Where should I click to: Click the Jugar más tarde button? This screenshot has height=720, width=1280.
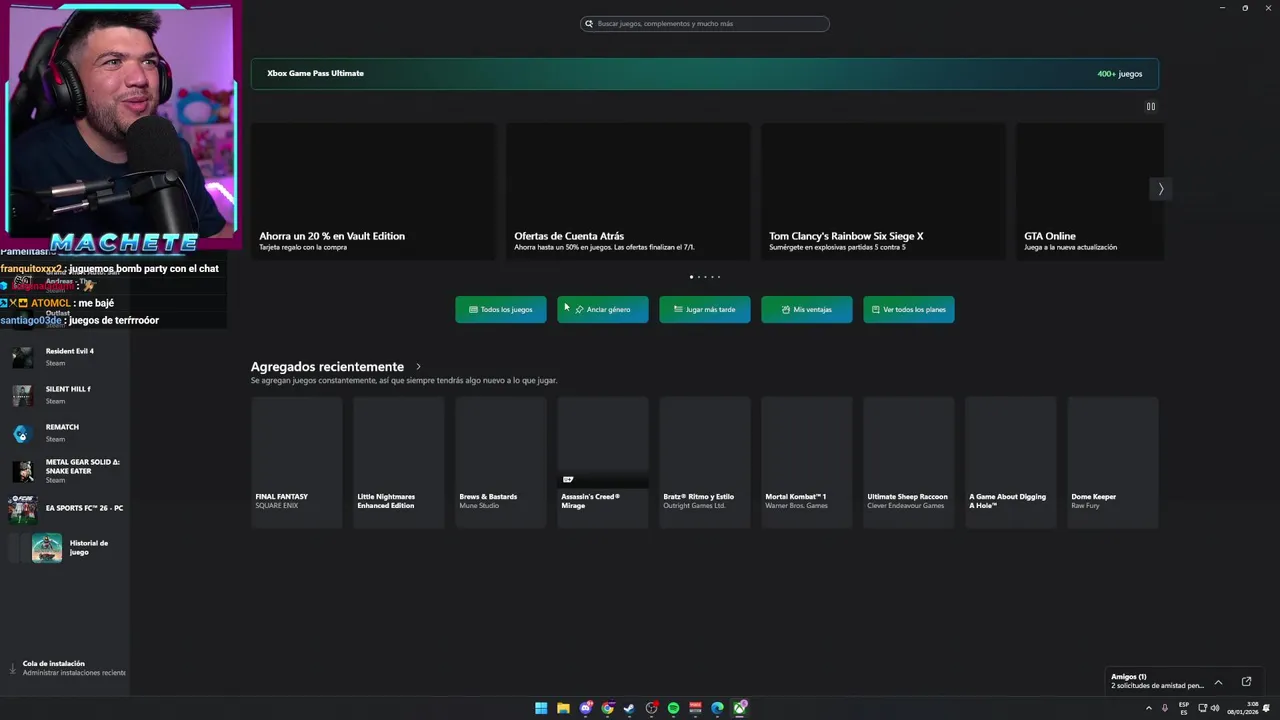pyautogui.click(x=705, y=310)
